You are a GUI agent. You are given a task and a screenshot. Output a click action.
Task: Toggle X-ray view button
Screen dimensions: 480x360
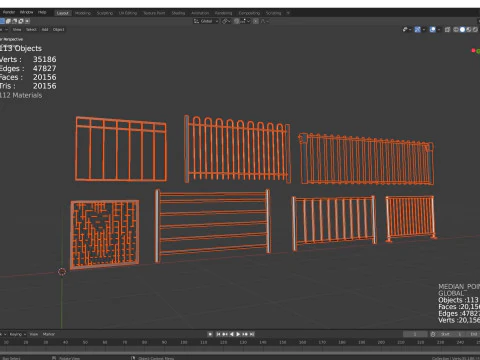click(447, 30)
